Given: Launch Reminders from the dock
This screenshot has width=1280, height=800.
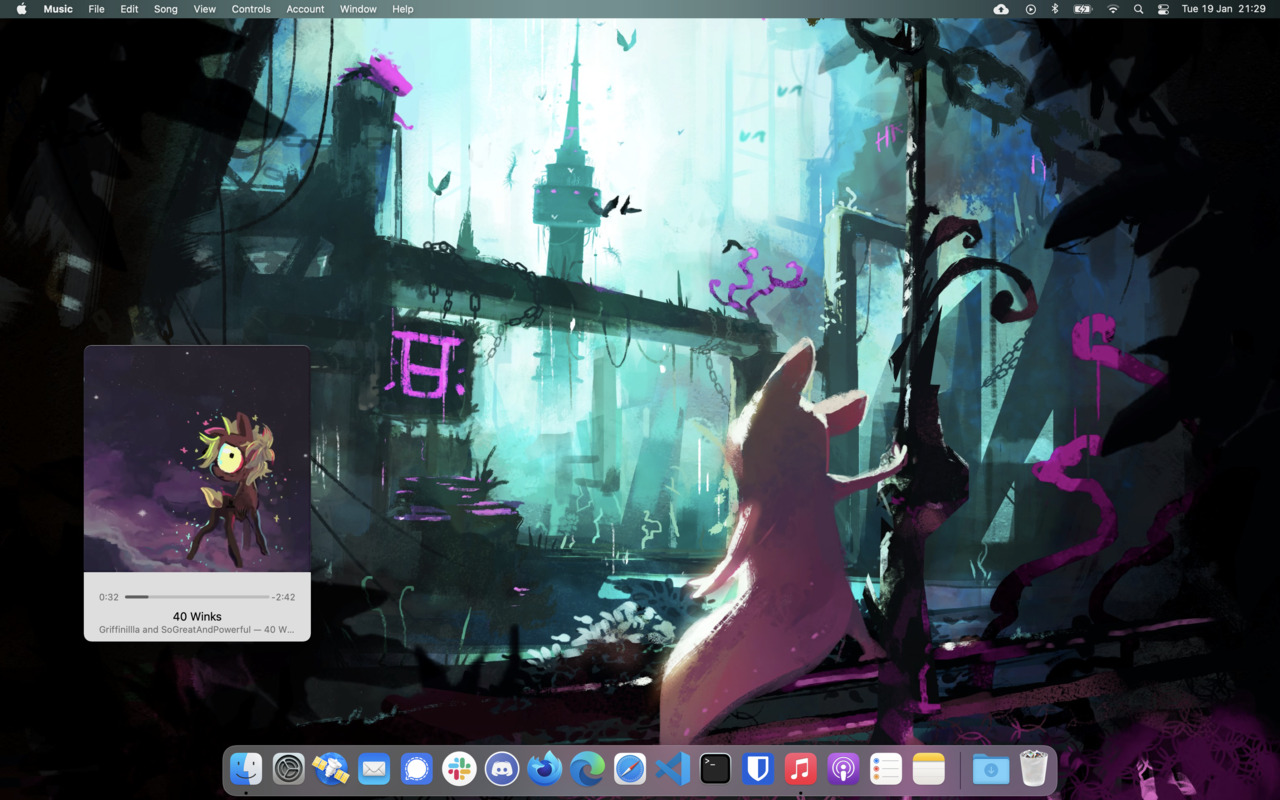Looking at the screenshot, I should click(x=886, y=769).
